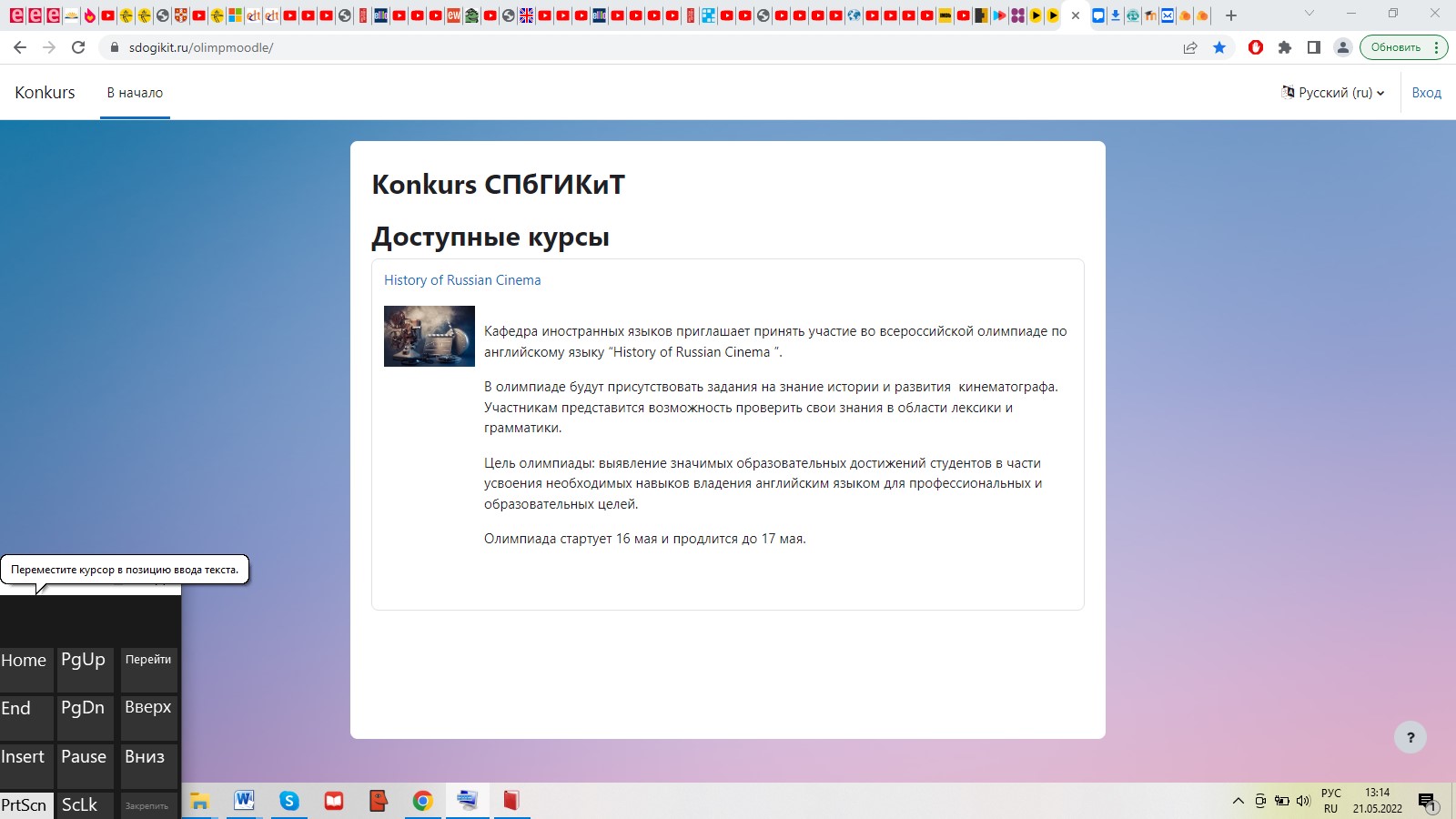Switch to the Moodle graduation cap favicon tab

pos(1150,15)
